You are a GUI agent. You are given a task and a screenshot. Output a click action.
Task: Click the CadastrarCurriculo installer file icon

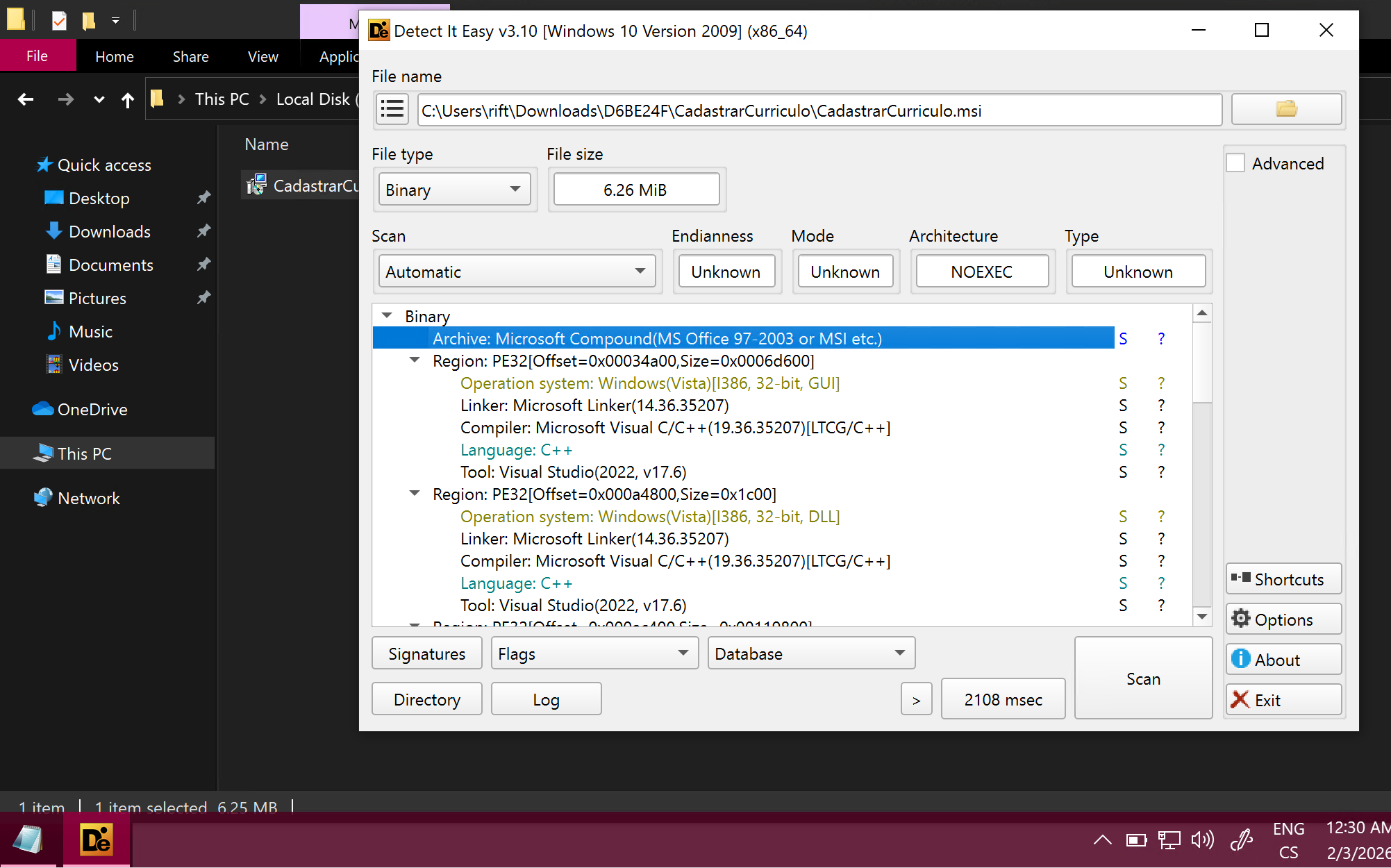click(256, 185)
